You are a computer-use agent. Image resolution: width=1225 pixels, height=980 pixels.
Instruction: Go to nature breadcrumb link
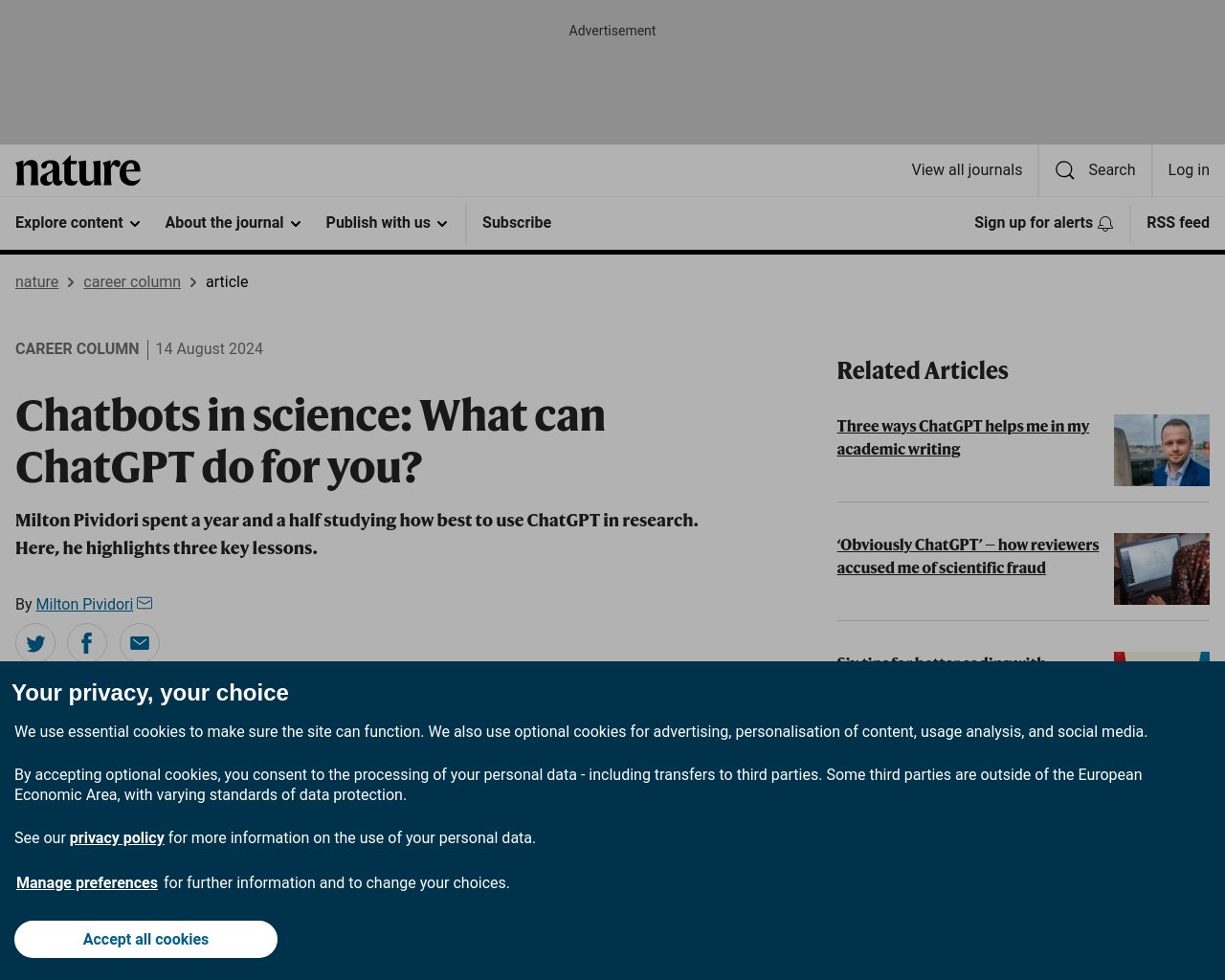(36, 282)
